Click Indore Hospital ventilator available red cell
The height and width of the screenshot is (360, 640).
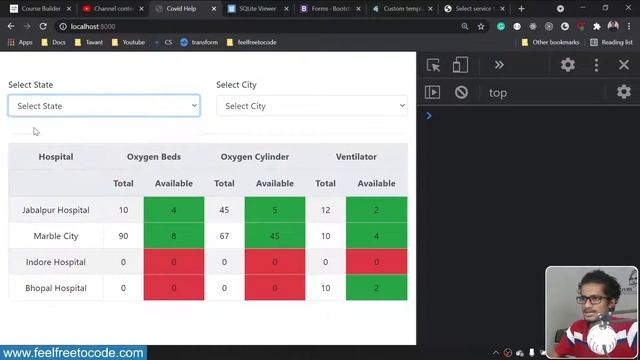point(376,262)
